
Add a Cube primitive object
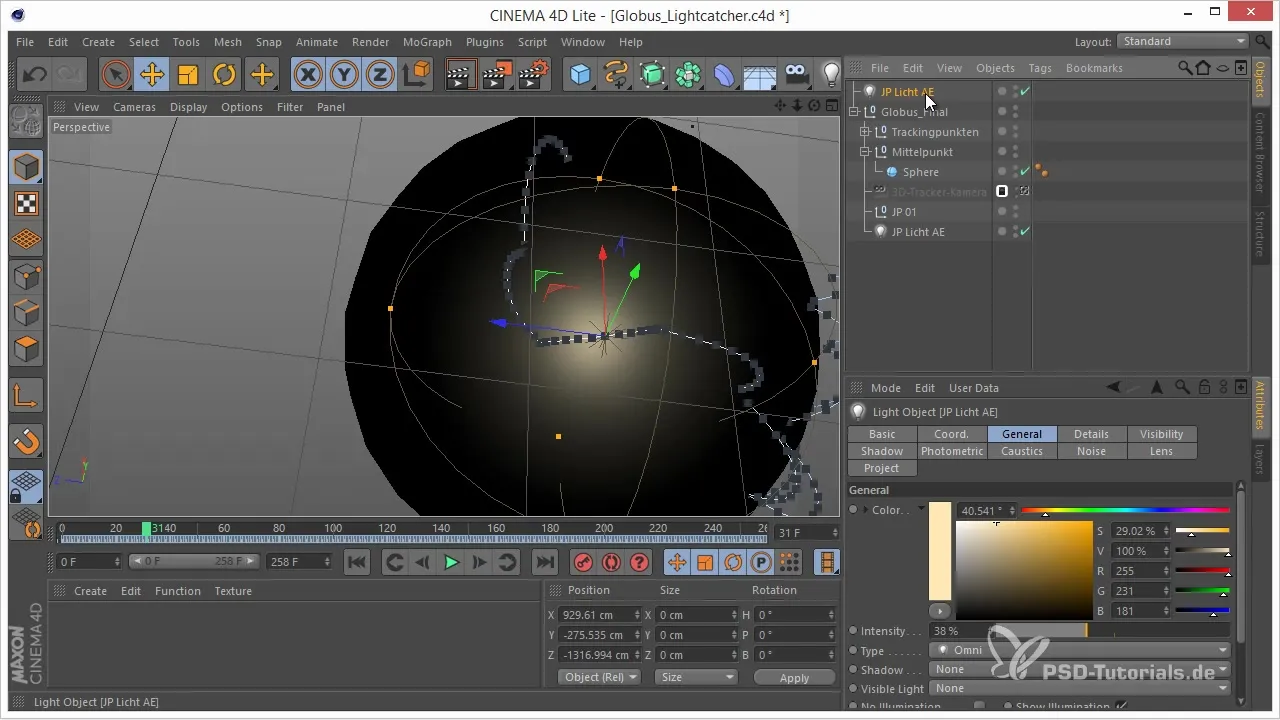coord(580,74)
